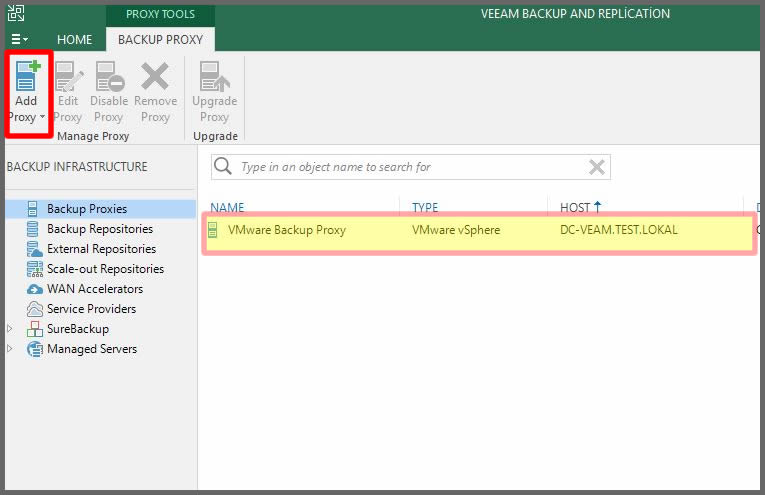Click the SureBackup node icon

pos(35,329)
